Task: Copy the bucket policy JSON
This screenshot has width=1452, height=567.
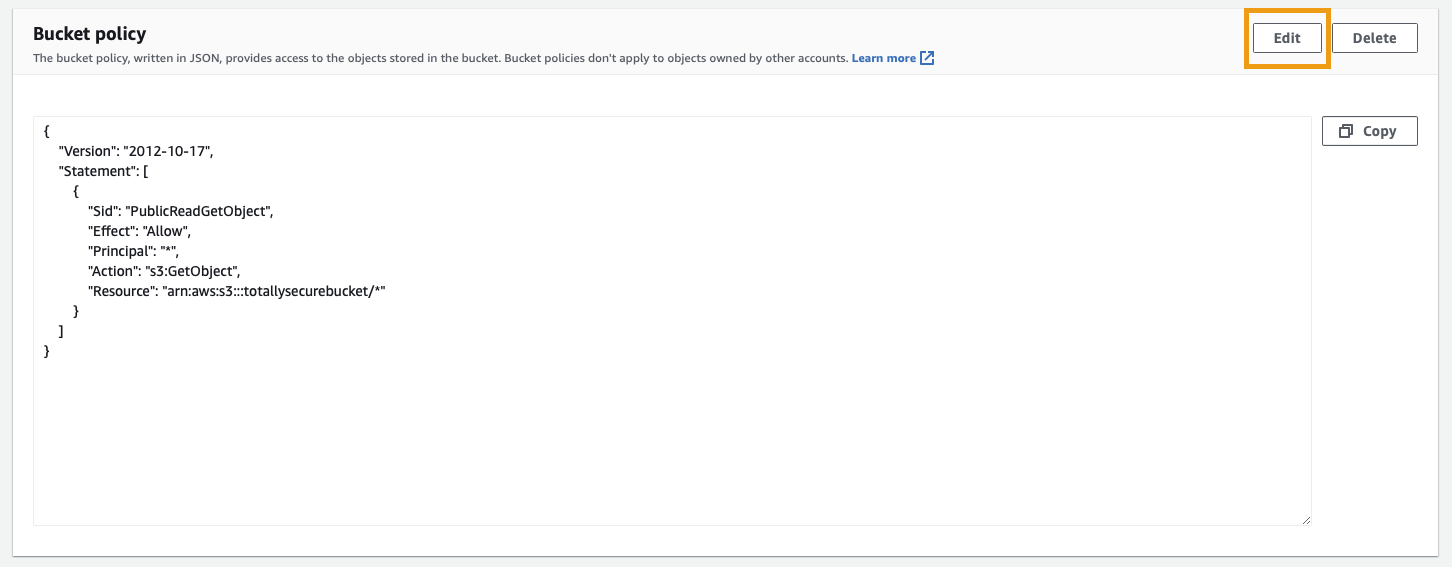Action: coord(1369,131)
